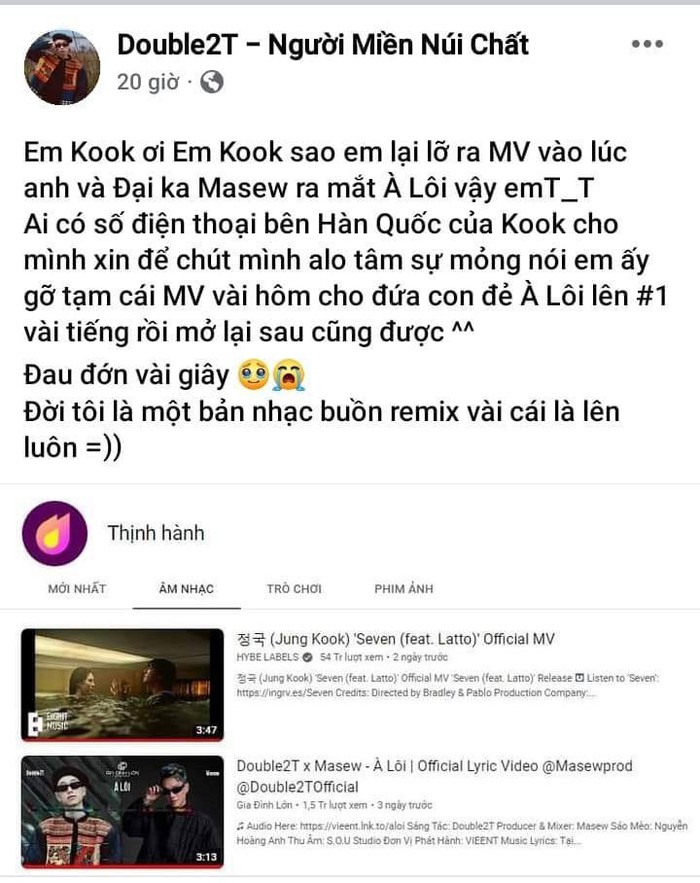700x883 pixels.
Task: Switch to the MỚI NHẤT tab
Action: (77, 589)
